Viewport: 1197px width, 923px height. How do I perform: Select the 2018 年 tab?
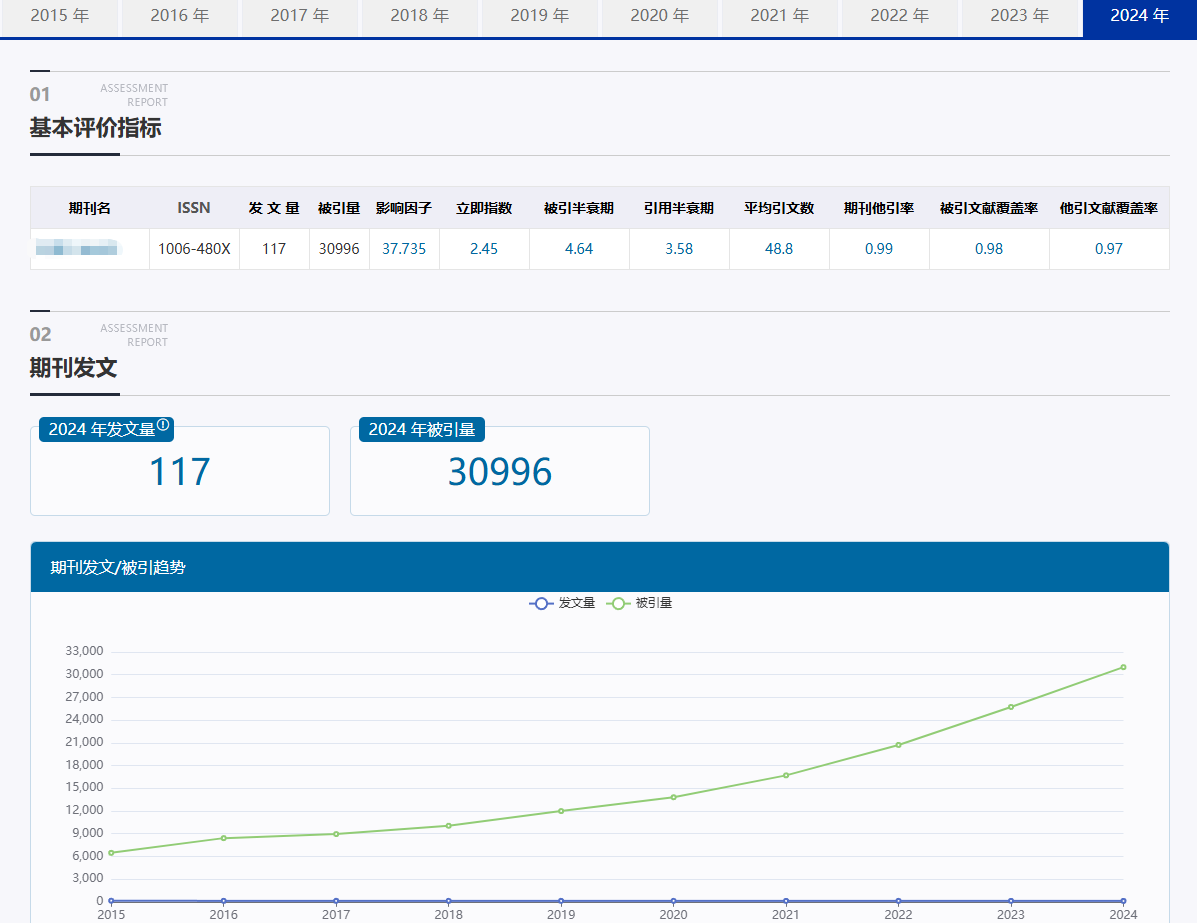pos(420,17)
